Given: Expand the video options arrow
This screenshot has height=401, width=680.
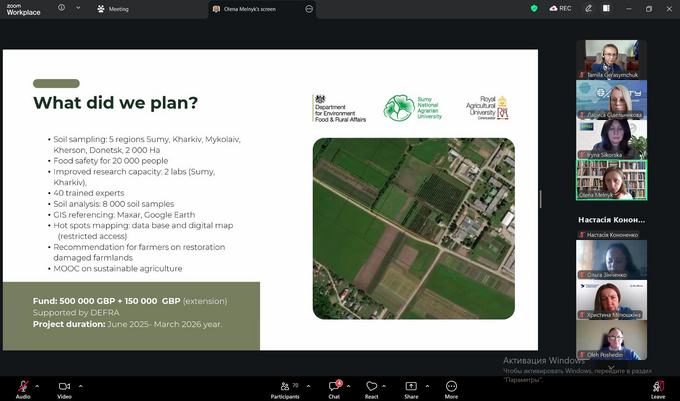Looking at the screenshot, I should 80,385.
